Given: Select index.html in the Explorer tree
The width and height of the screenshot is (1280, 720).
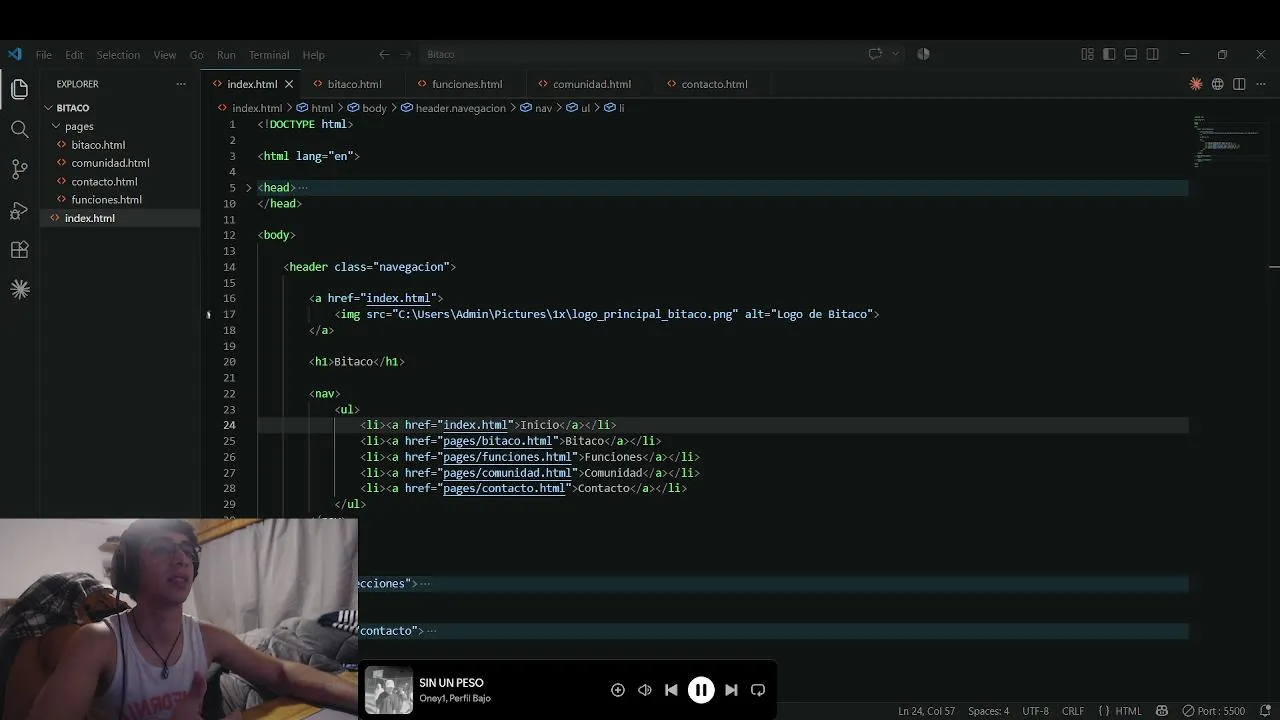Looking at the screenshot, I should click(90, 218).
